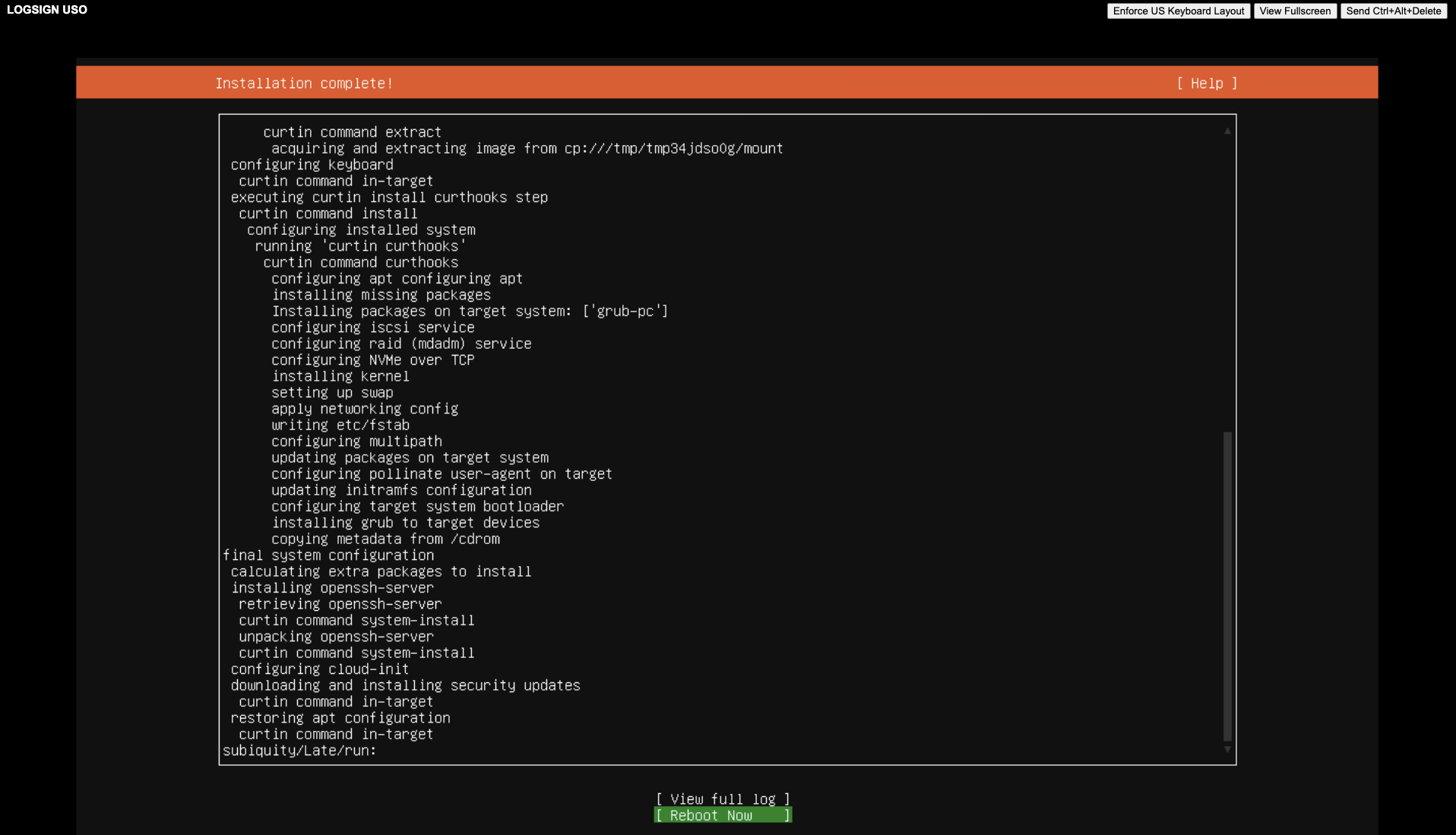Click the log scrollbar up arrow
1456x835 pixels.
click(1227, 131)
